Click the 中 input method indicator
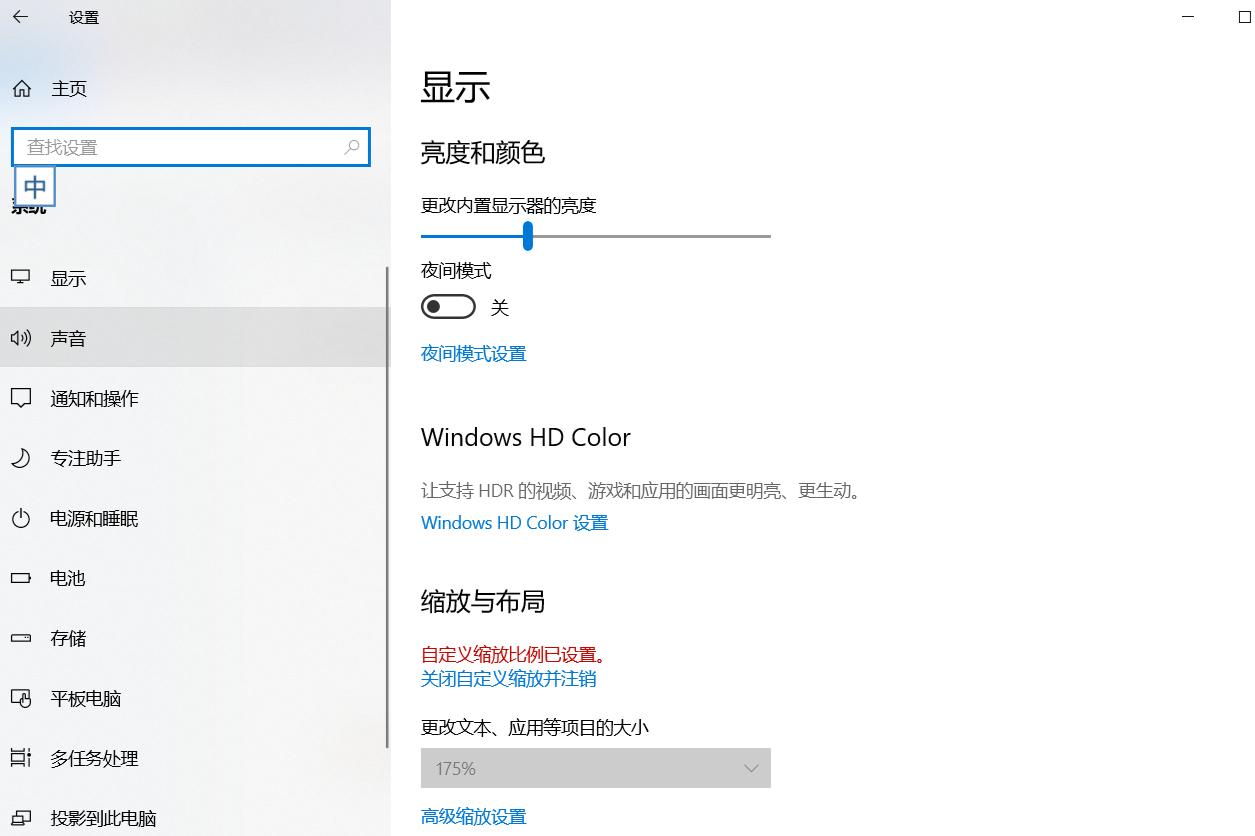The width and height of the screenshot is (1255, 836). click(35, 186)
